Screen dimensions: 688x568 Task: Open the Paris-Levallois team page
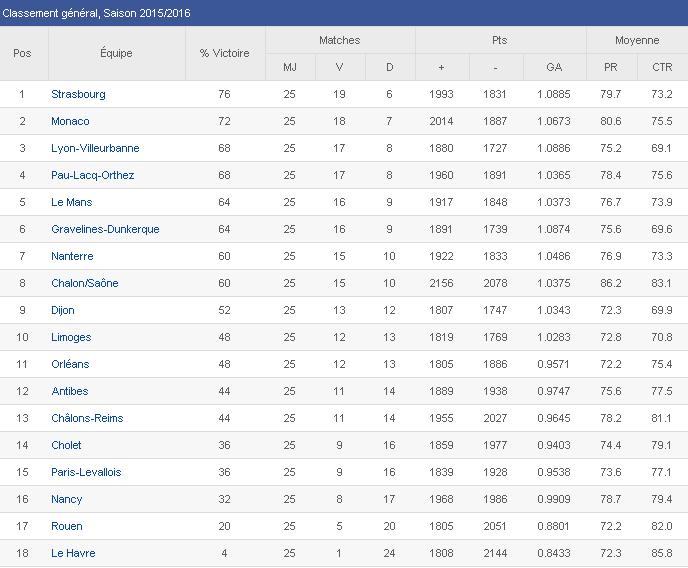[86, 472]
